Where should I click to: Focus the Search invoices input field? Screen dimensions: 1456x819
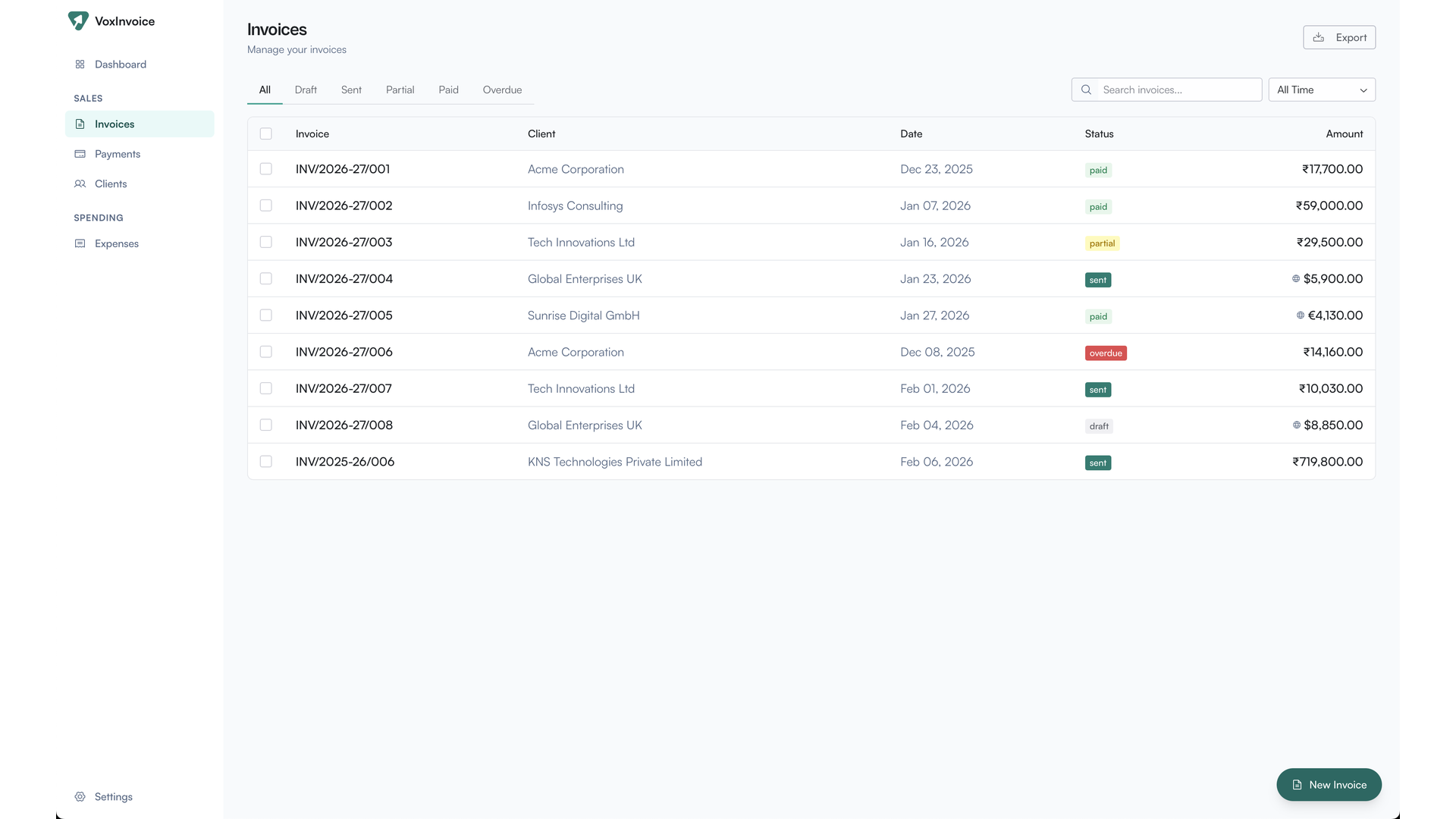pos(1178,89)
